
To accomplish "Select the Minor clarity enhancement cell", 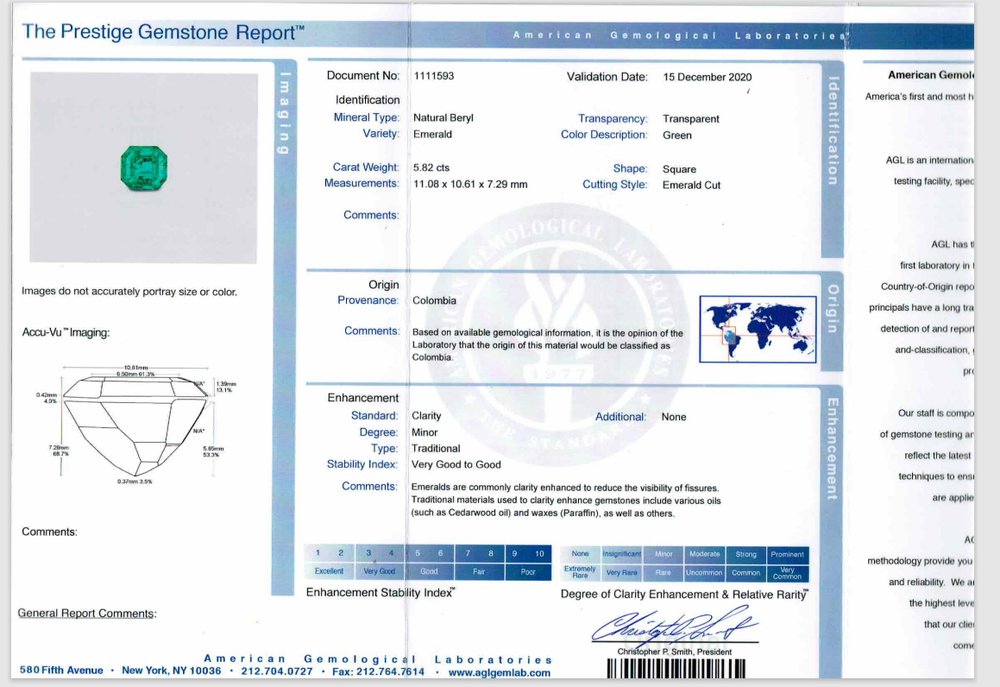I will click(x=664, y=553).
